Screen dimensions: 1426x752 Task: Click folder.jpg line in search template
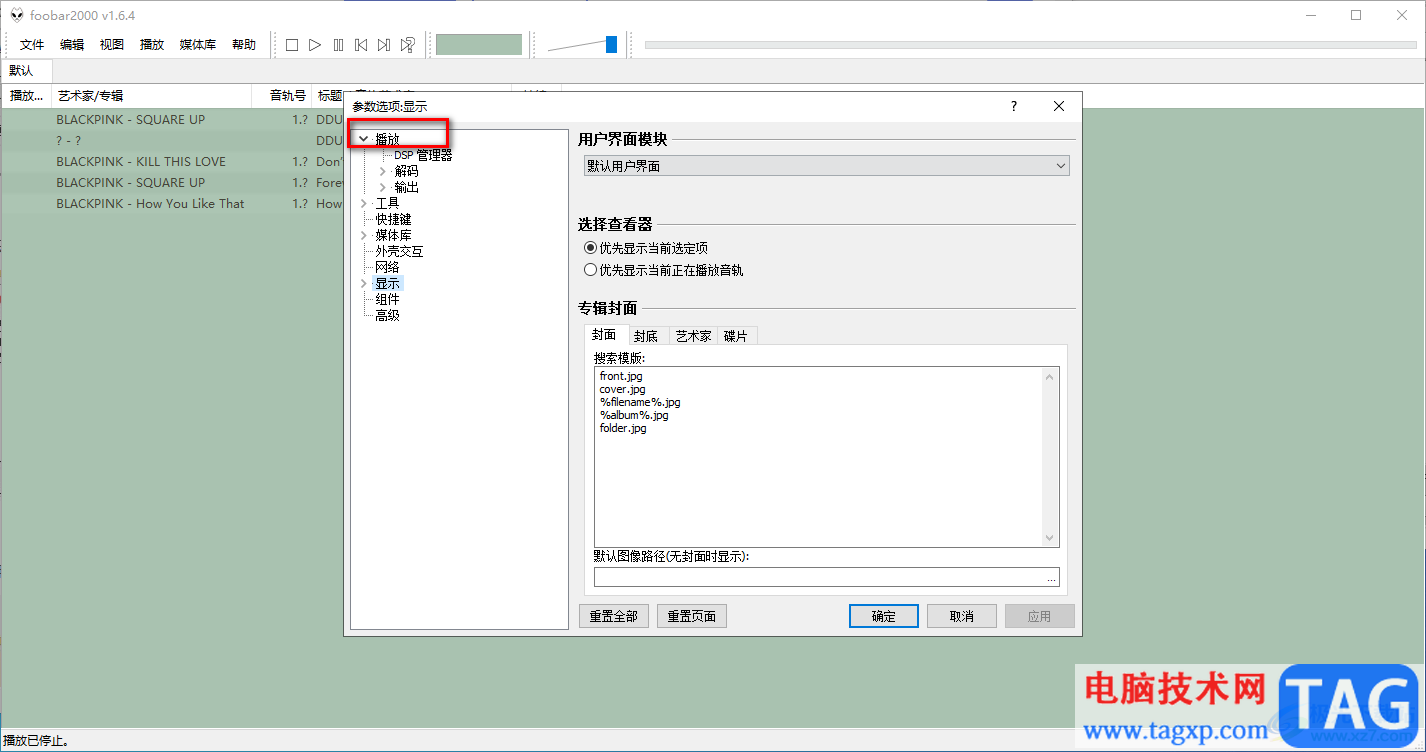point(623,428)
